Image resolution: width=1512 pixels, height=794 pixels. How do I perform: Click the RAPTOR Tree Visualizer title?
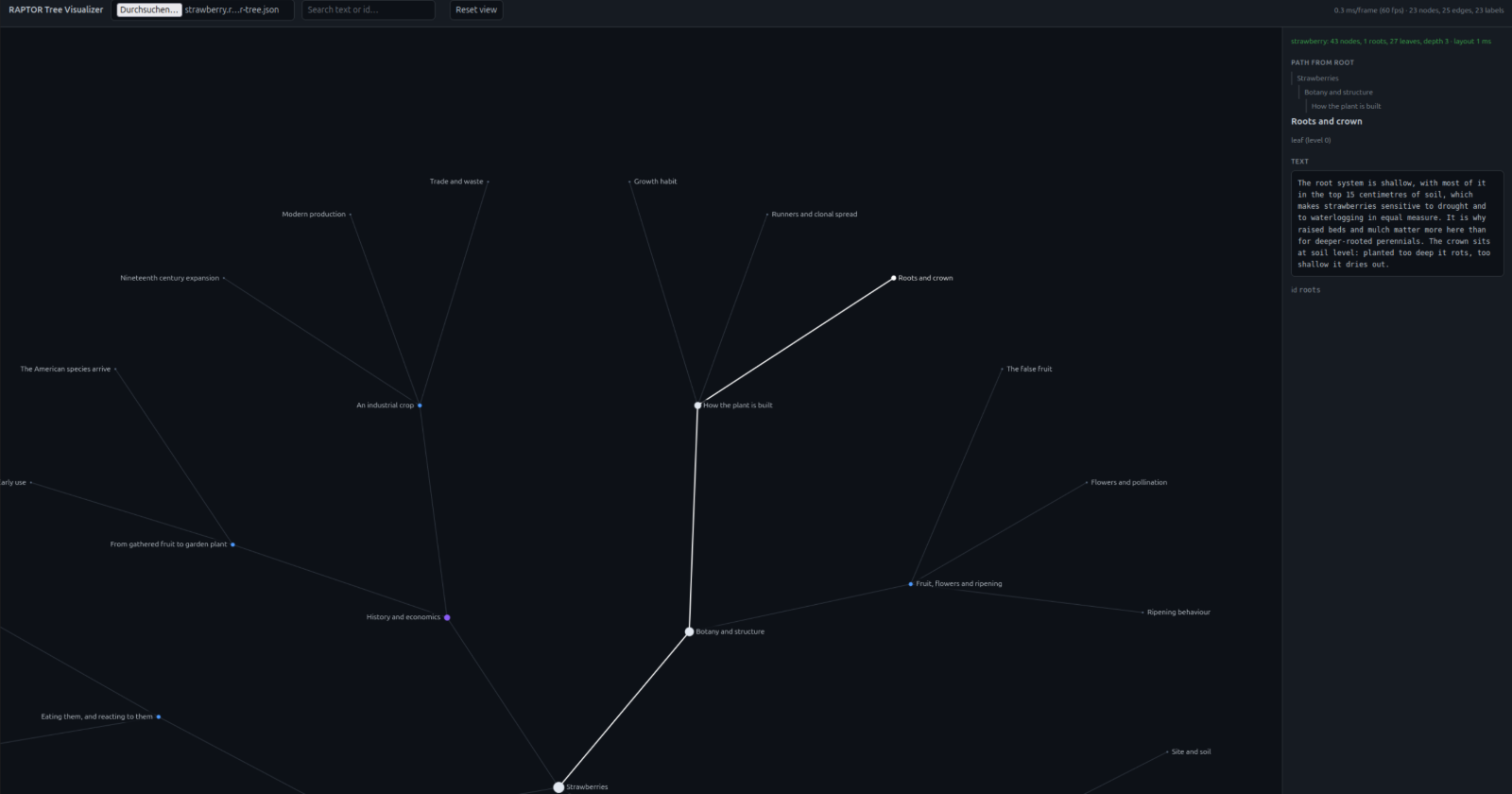[56, 9]
